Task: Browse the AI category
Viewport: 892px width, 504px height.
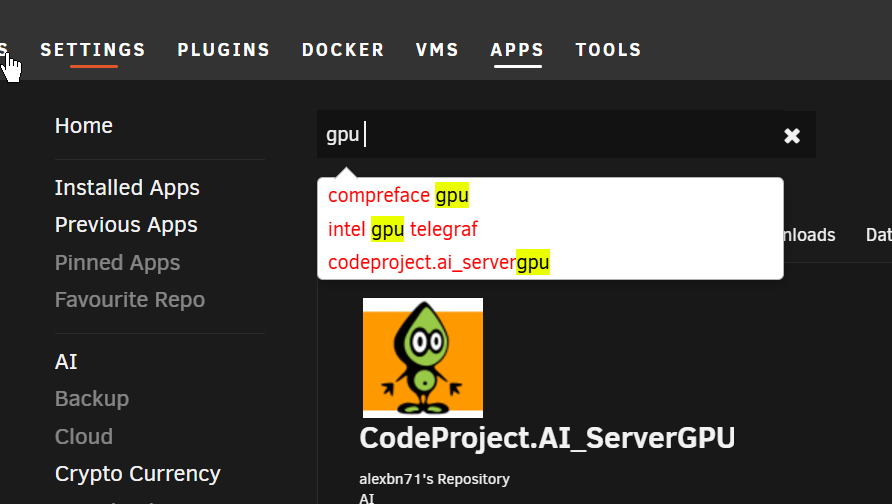Action: click(x=66, y=362)
